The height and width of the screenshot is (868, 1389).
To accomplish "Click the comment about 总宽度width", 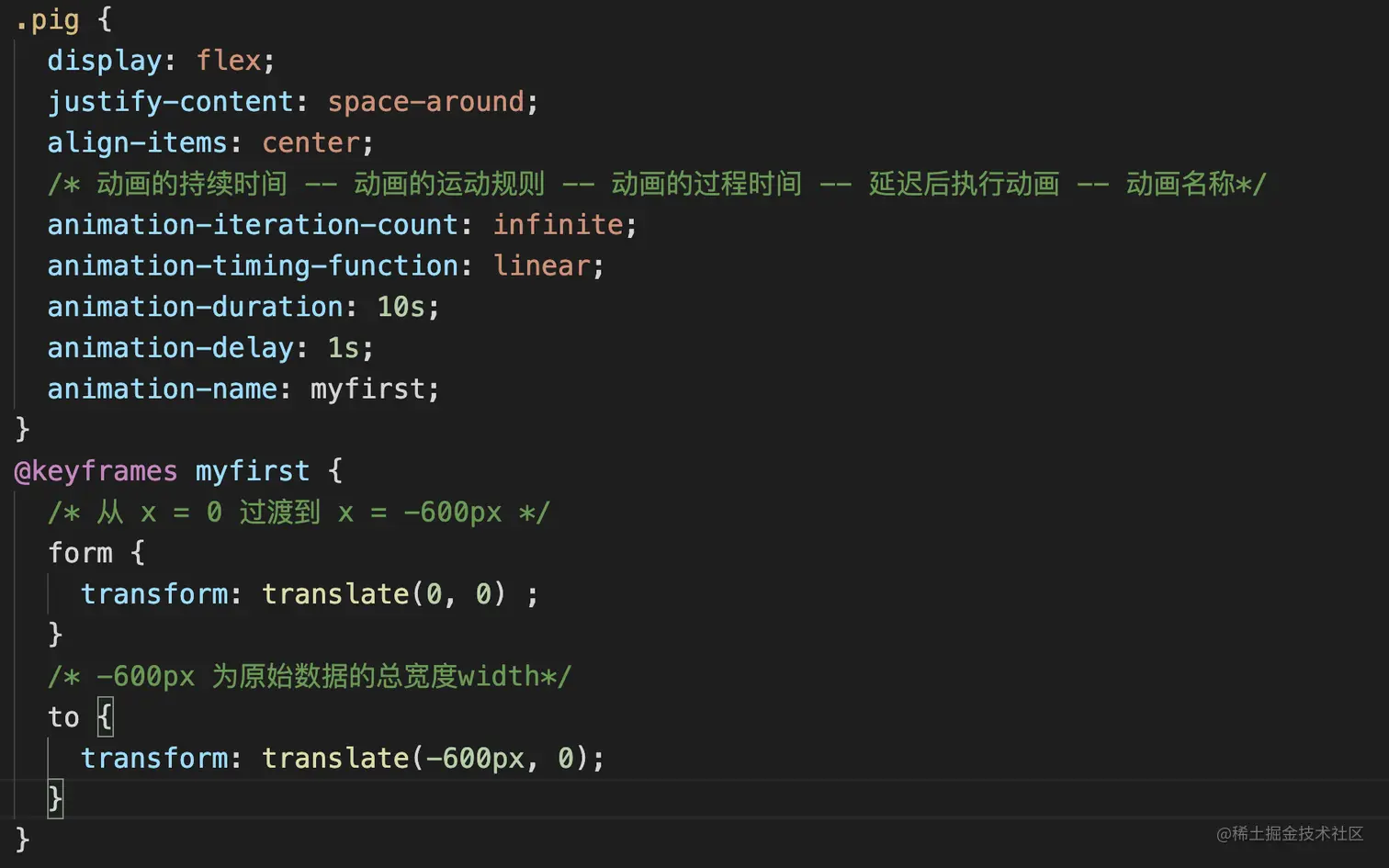I will click(x=310, y=676).
